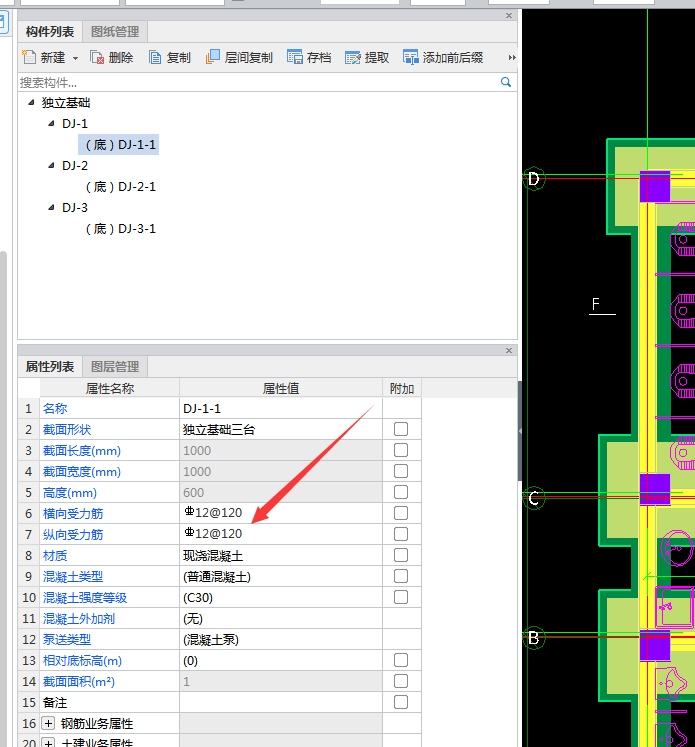Click the 横向受力筋 property link
Viewport: 695px width, 747px height.
pos(73,514)
